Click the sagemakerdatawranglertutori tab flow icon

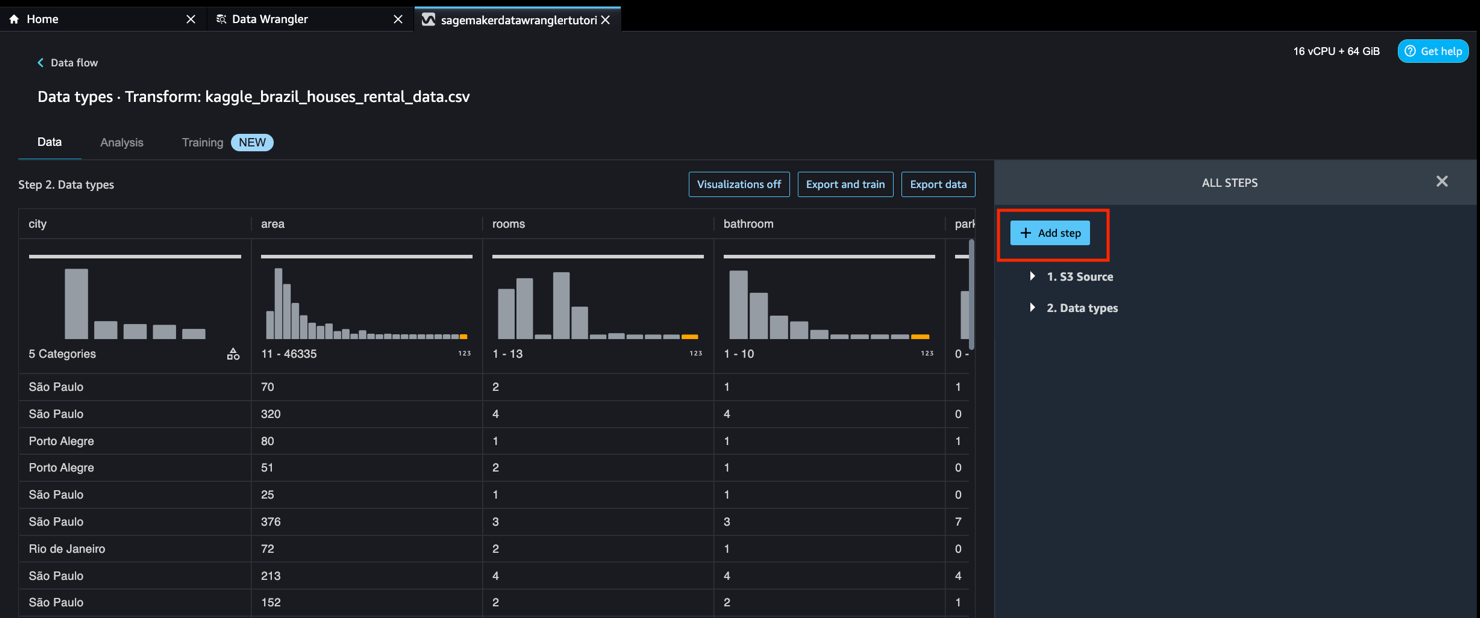428,19
